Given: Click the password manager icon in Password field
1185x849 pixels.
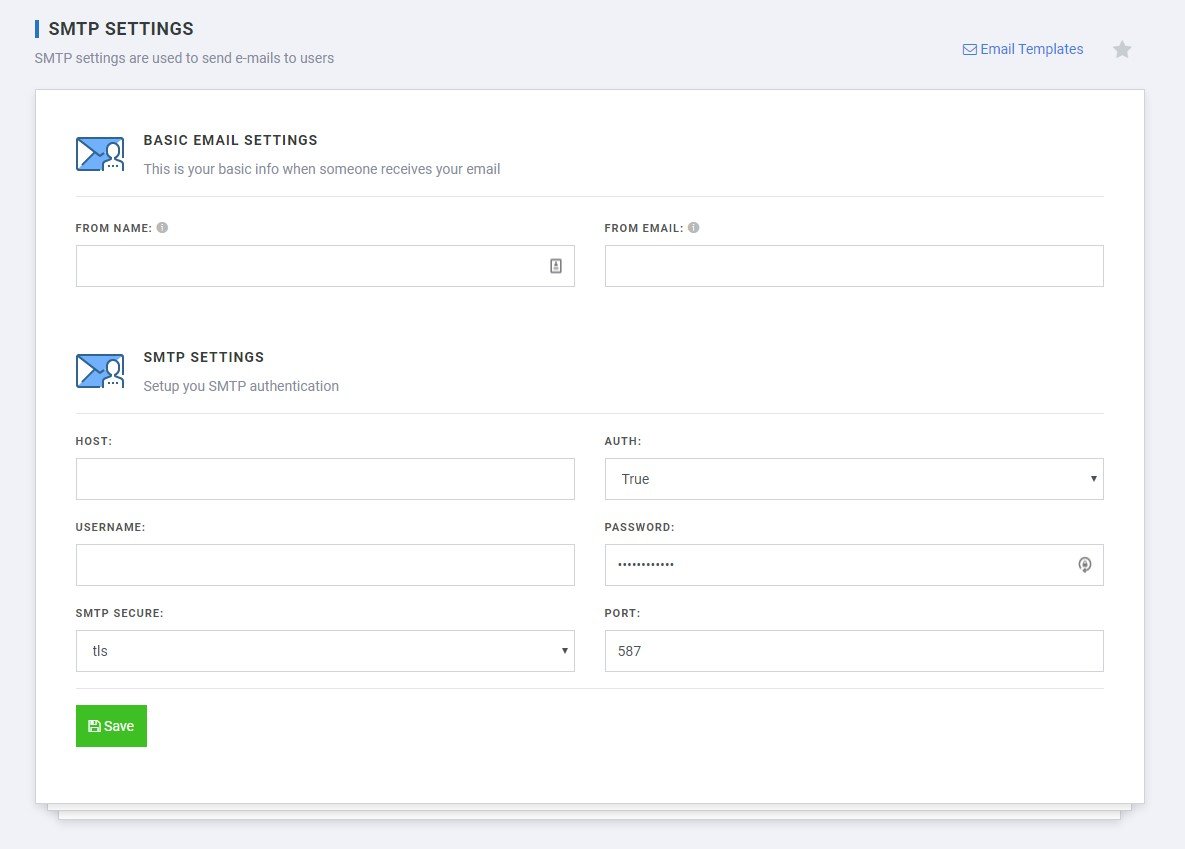Looking at the screenshot, I should point(1084,565).
